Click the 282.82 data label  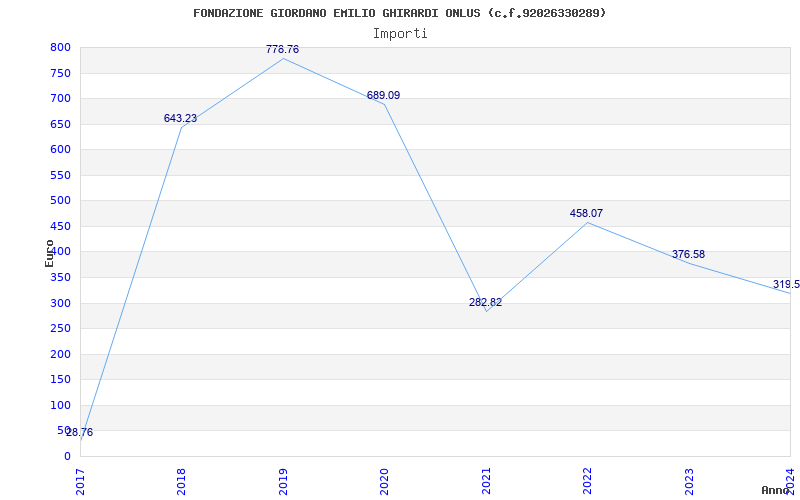485,302
